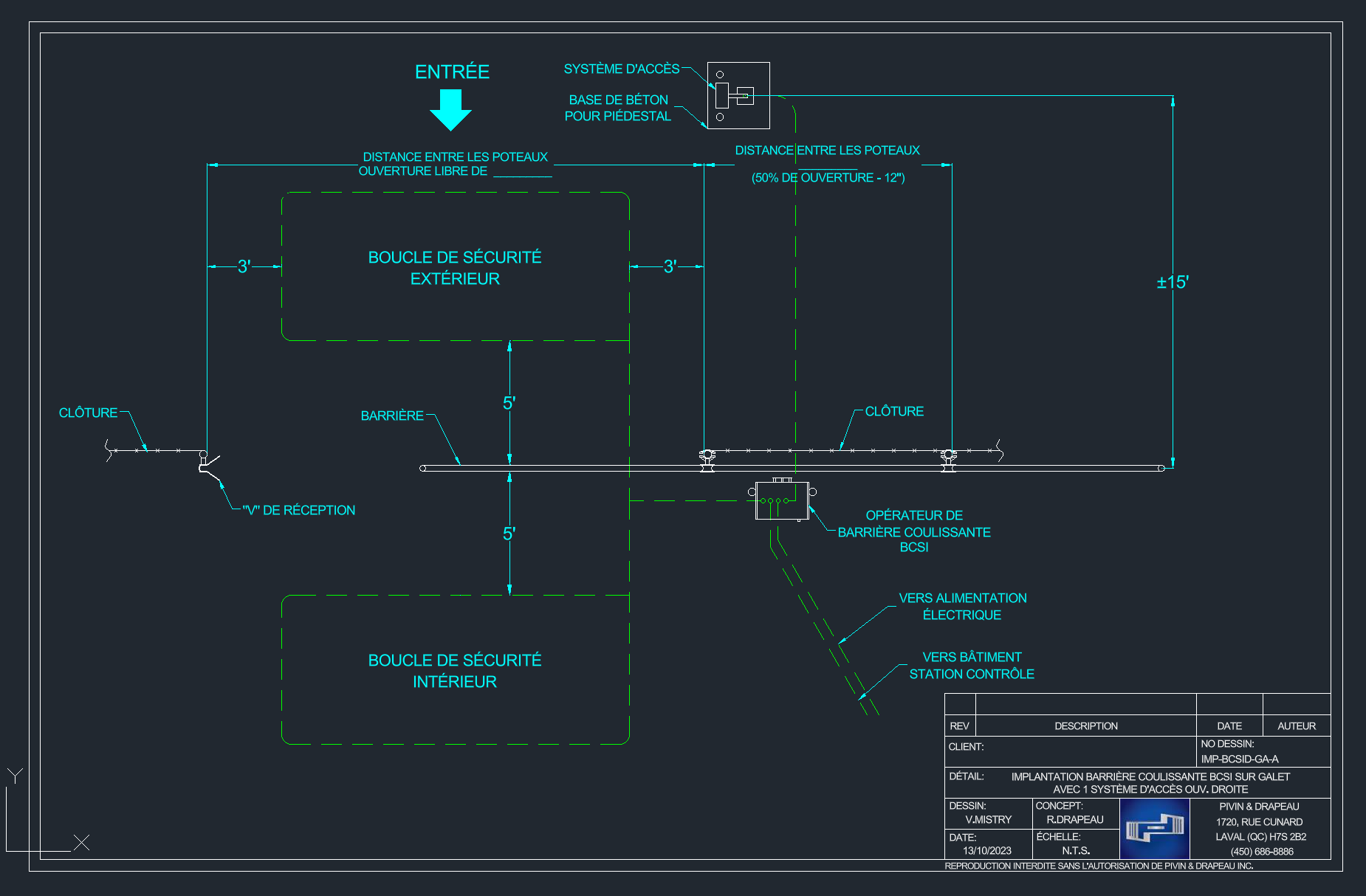
Task: Click LAVAL (QC) H7S 2B2 text
Action: click(1261, 837)
